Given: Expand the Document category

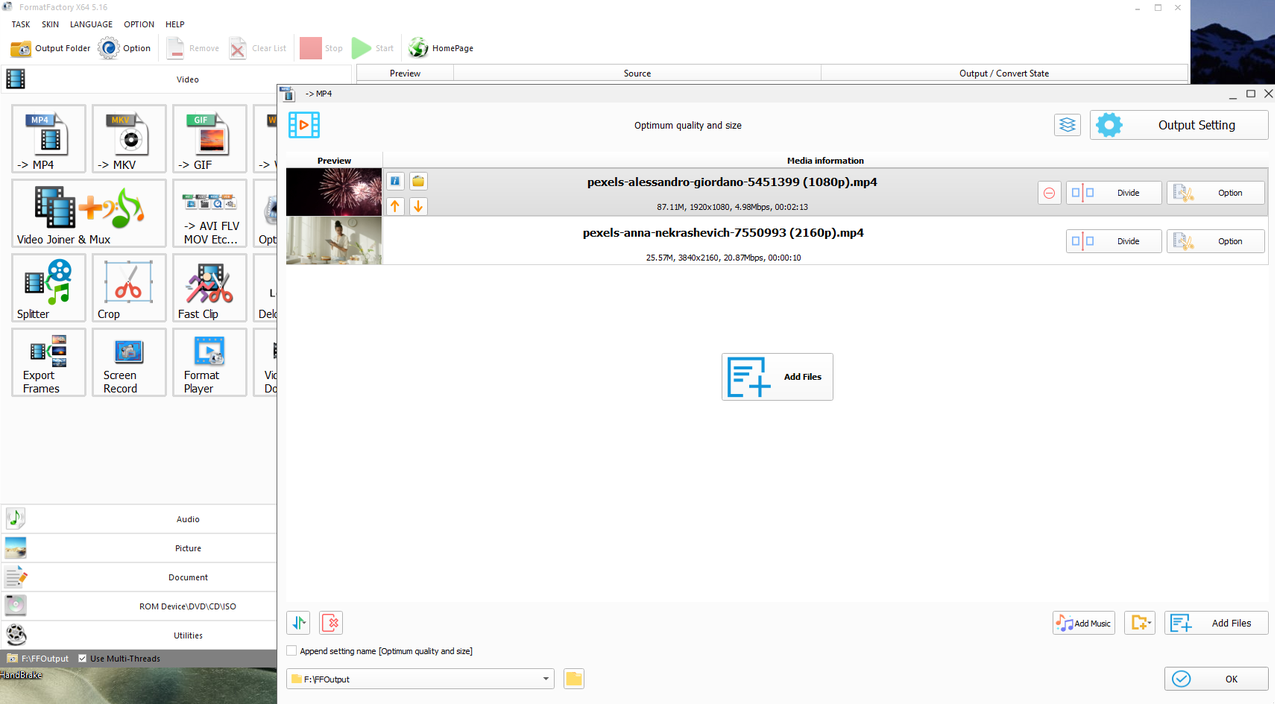Looking at the screenshot, I should 139,577.
